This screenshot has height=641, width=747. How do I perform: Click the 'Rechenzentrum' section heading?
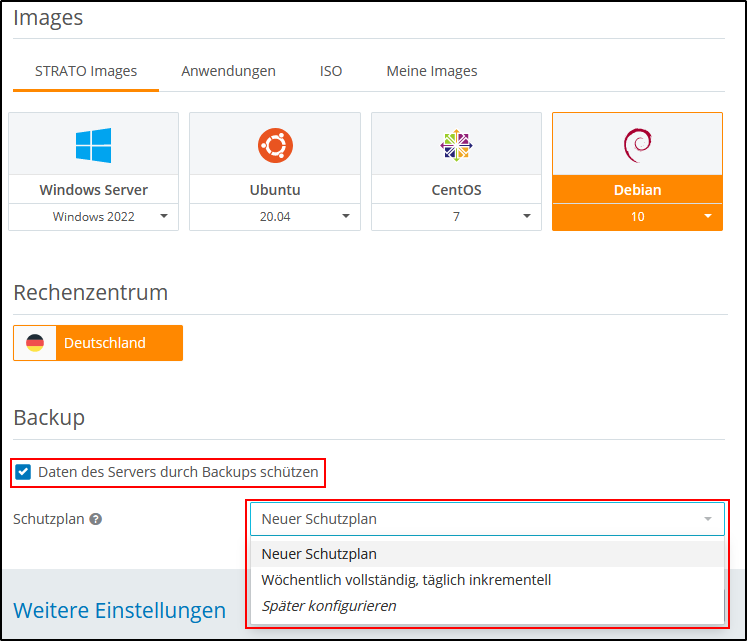(x=91, y=292)
